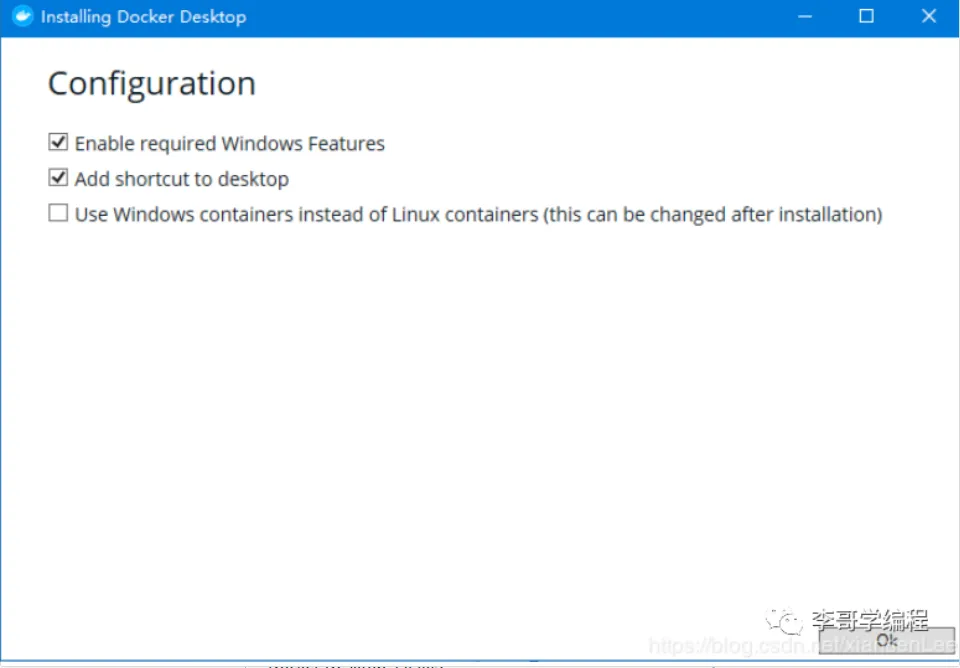Close the Docker Desktop installer
This screenshot has height=668, width=960.
[x=929, y=17]
